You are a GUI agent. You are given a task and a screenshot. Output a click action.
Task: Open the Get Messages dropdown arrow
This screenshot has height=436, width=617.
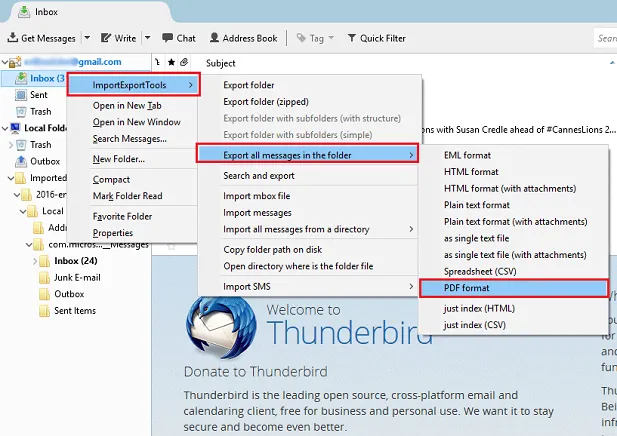(x=87, y=38)
